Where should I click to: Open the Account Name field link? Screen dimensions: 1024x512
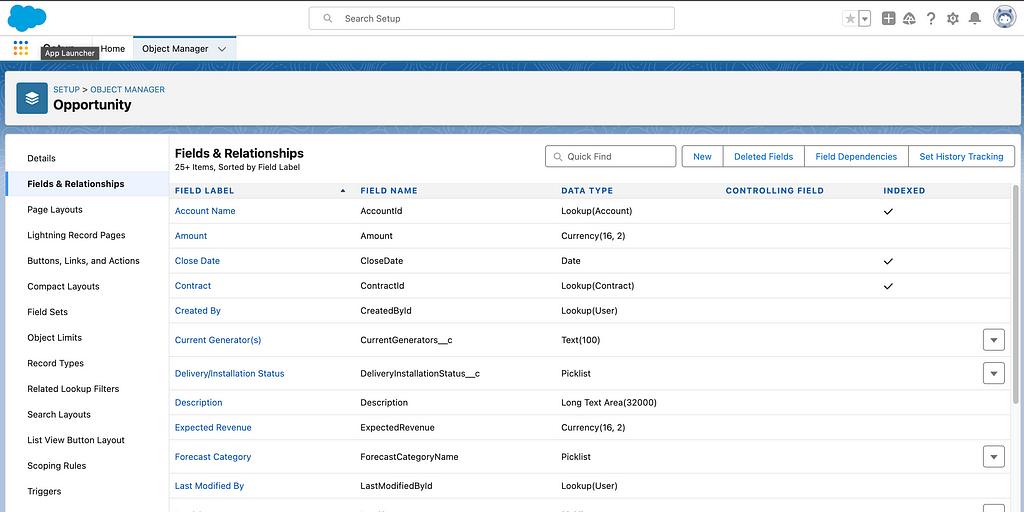click(x=205, y=211)
